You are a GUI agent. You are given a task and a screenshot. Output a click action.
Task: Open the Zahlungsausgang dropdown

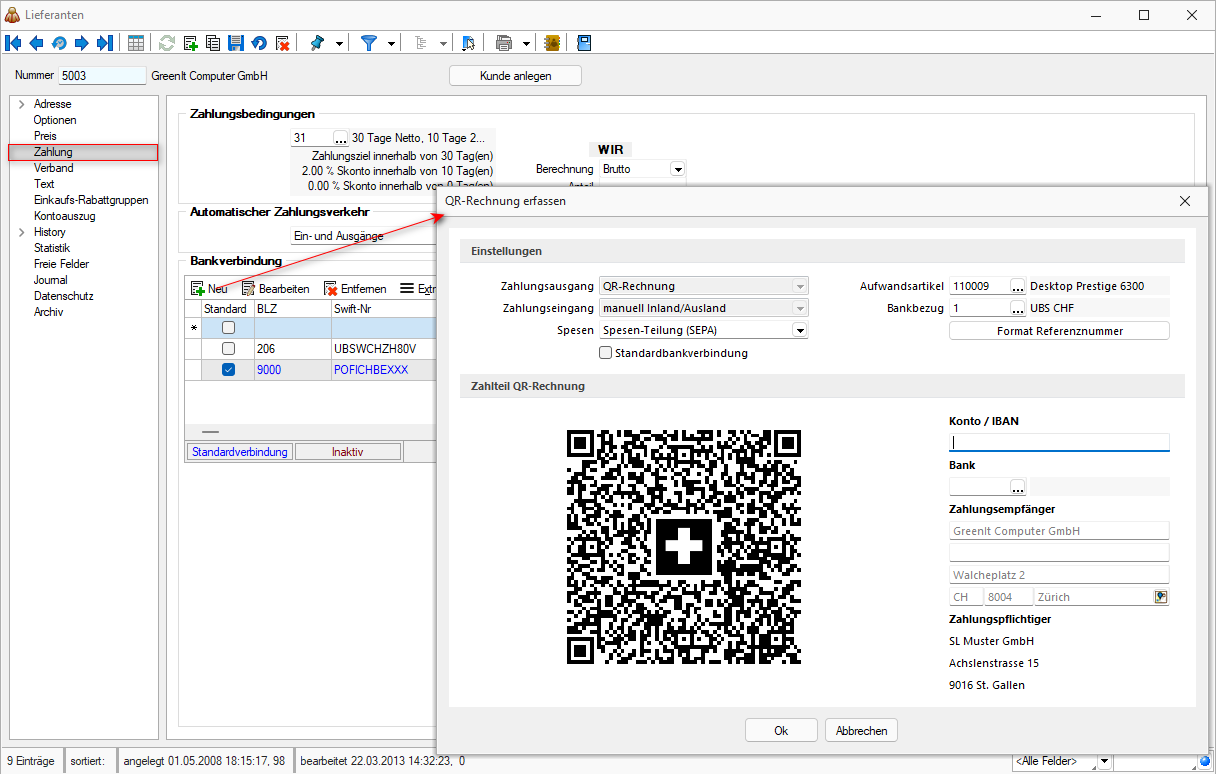[800, 286]
